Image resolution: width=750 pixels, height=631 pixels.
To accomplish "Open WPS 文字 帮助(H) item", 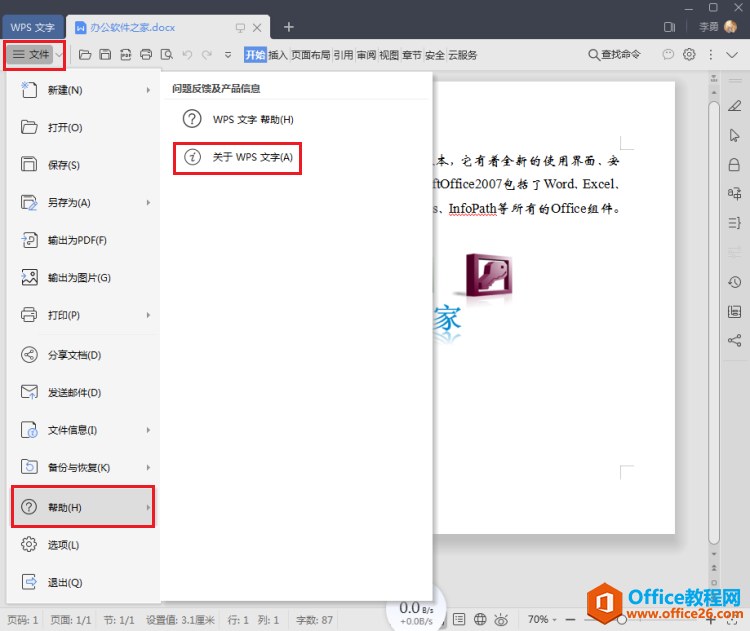I will [238, 119].
